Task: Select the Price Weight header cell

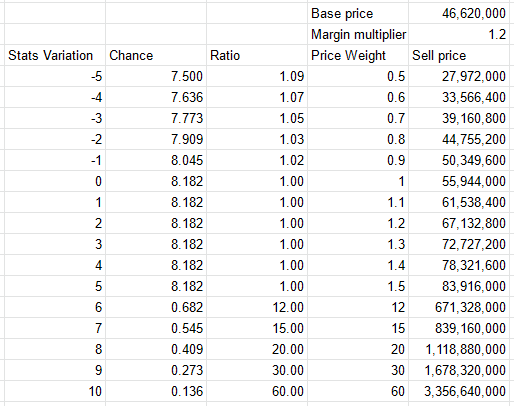Action: pyautogui.click(x=358, y=55)
